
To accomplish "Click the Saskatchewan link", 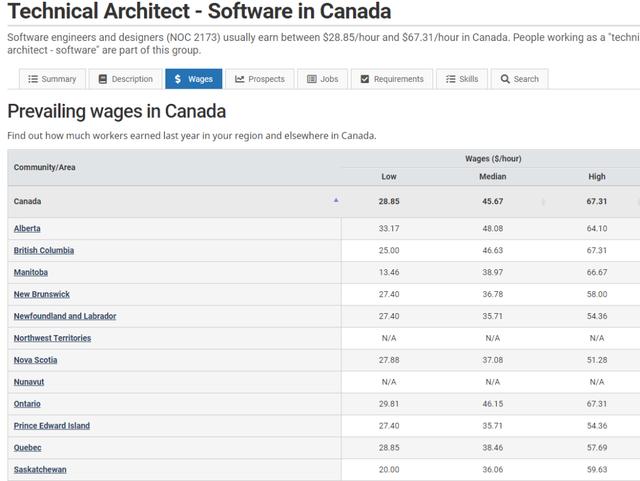I will pyautogui.click(x=40, y=470).
